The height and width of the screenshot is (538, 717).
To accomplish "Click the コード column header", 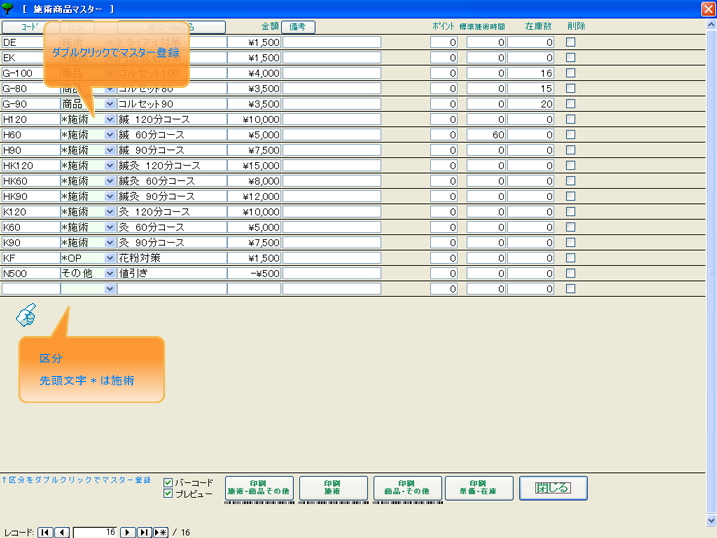I will point(28,27).
